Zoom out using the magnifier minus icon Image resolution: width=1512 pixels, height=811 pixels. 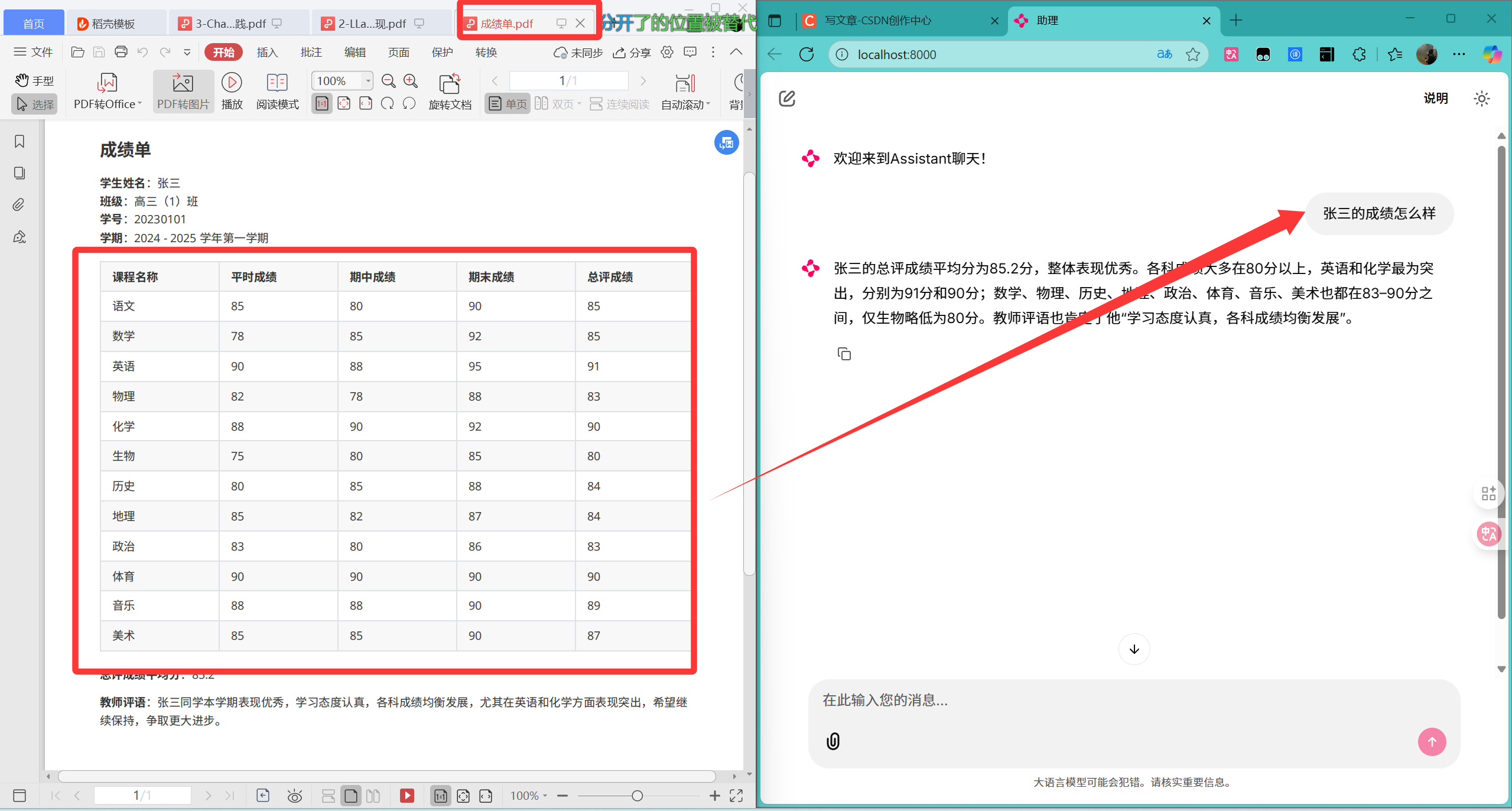[x=388, y=81]
